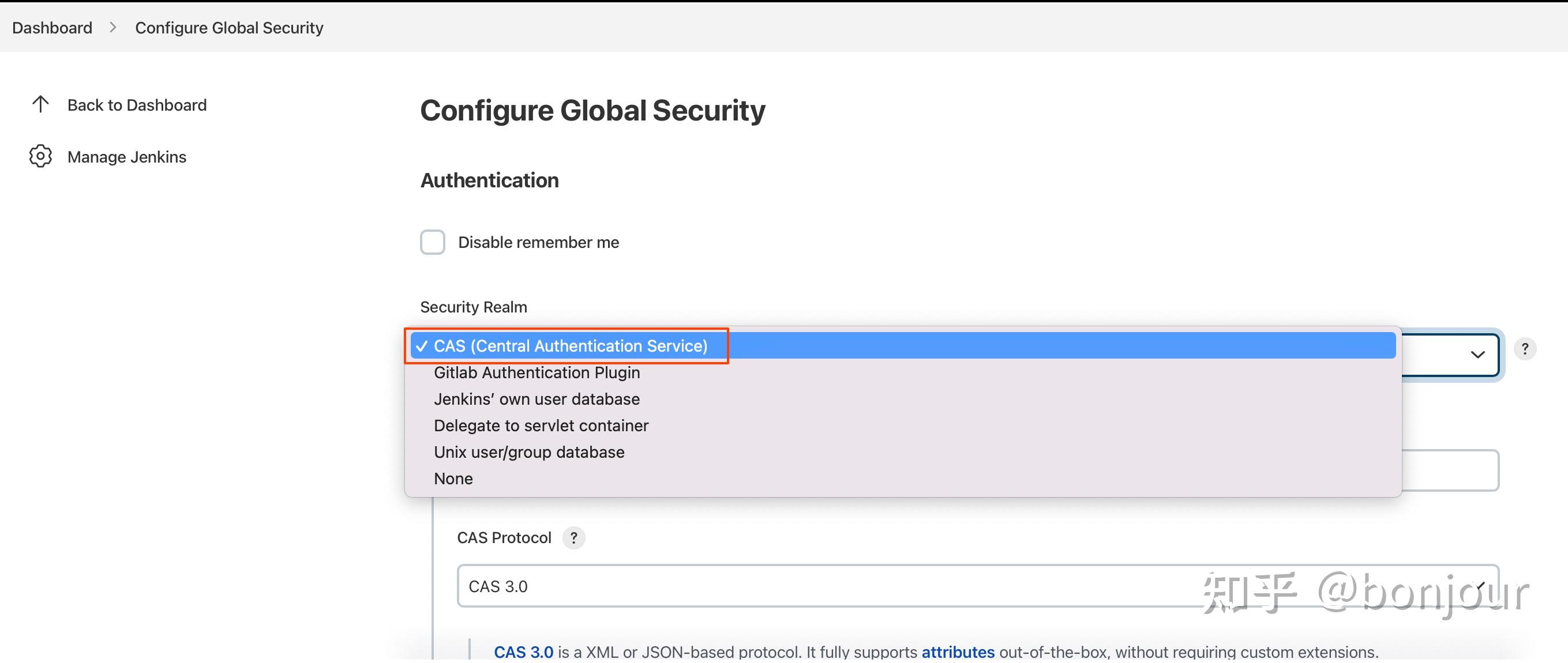Collapse the Security Realm dropdown arrow
Viewport: 1568px width, 663px height.
1477,355
